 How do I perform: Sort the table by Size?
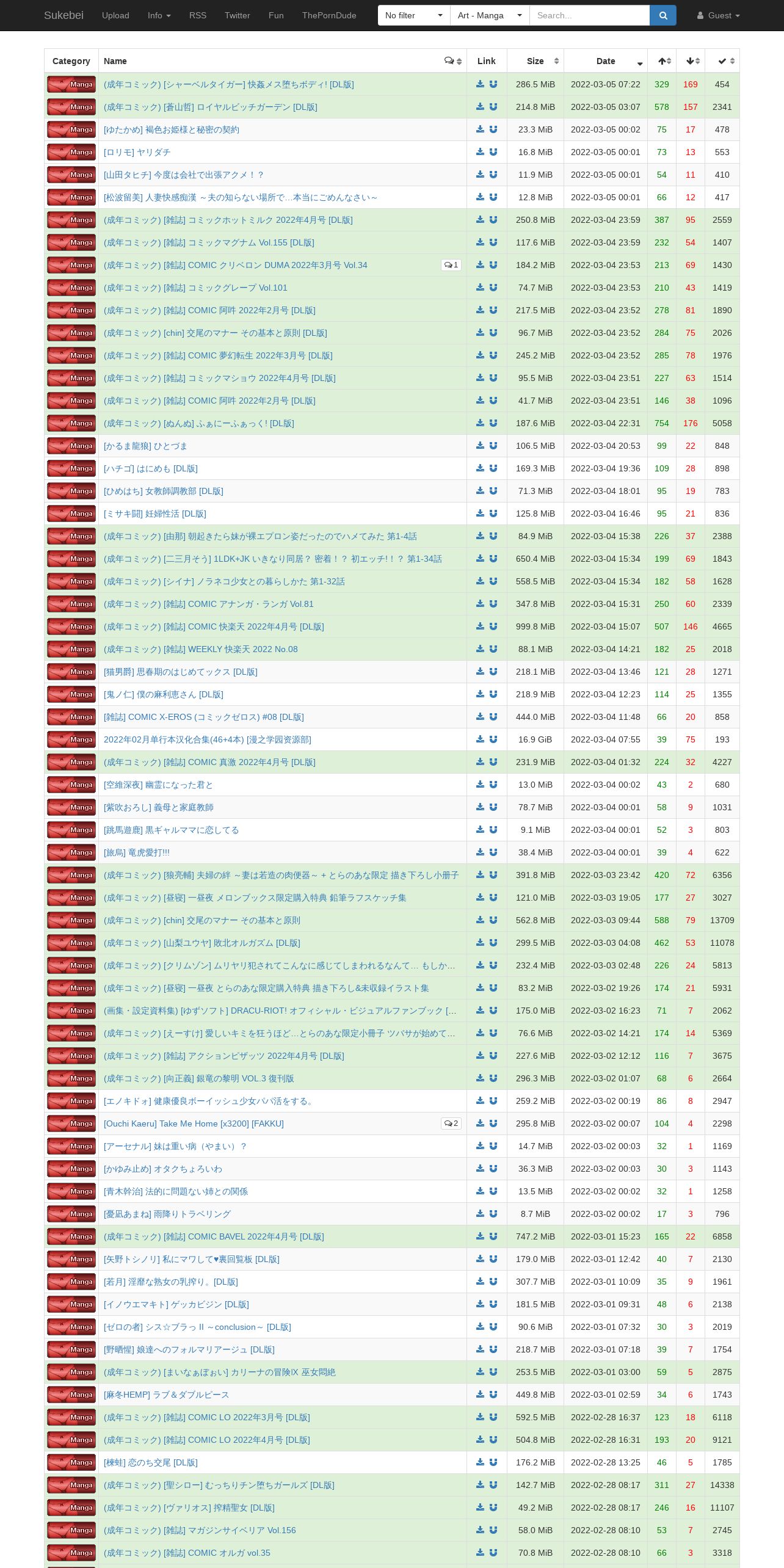point(535,61)
